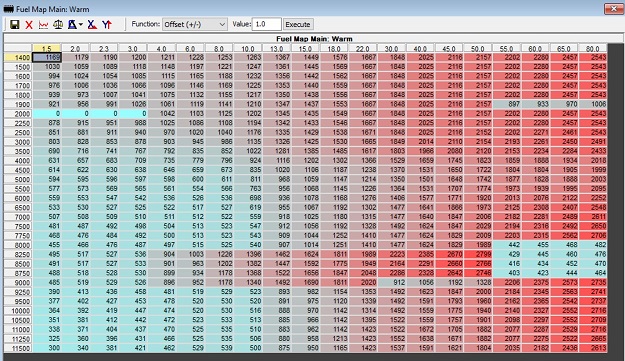Select the 0 cell in row 2000, column 1.5
Viewport: 625px width, 361px height.
tap(47, 114)
